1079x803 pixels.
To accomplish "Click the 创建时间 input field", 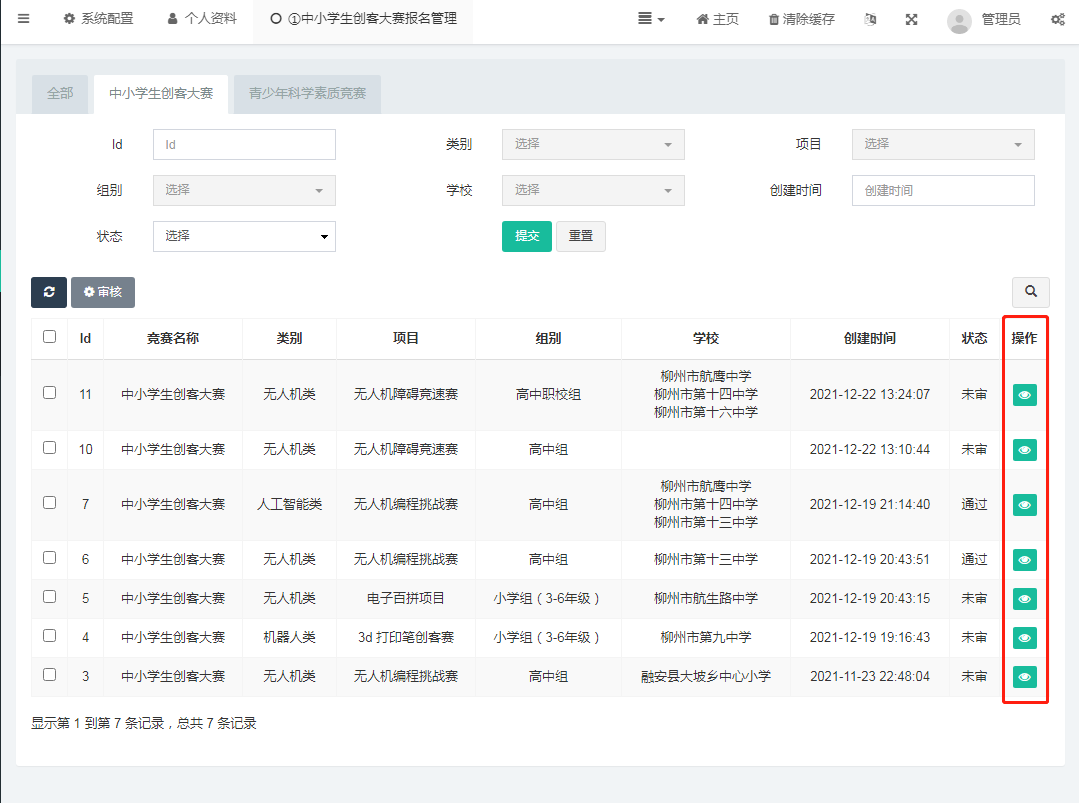I will tap(942, 190).
